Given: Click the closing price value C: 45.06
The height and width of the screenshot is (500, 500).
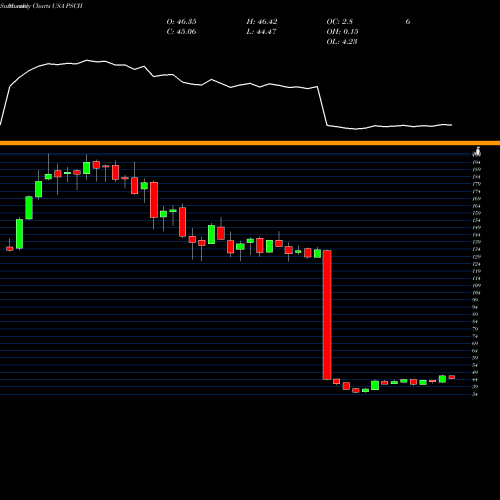Looking at the screenshot, I should 181,32.
